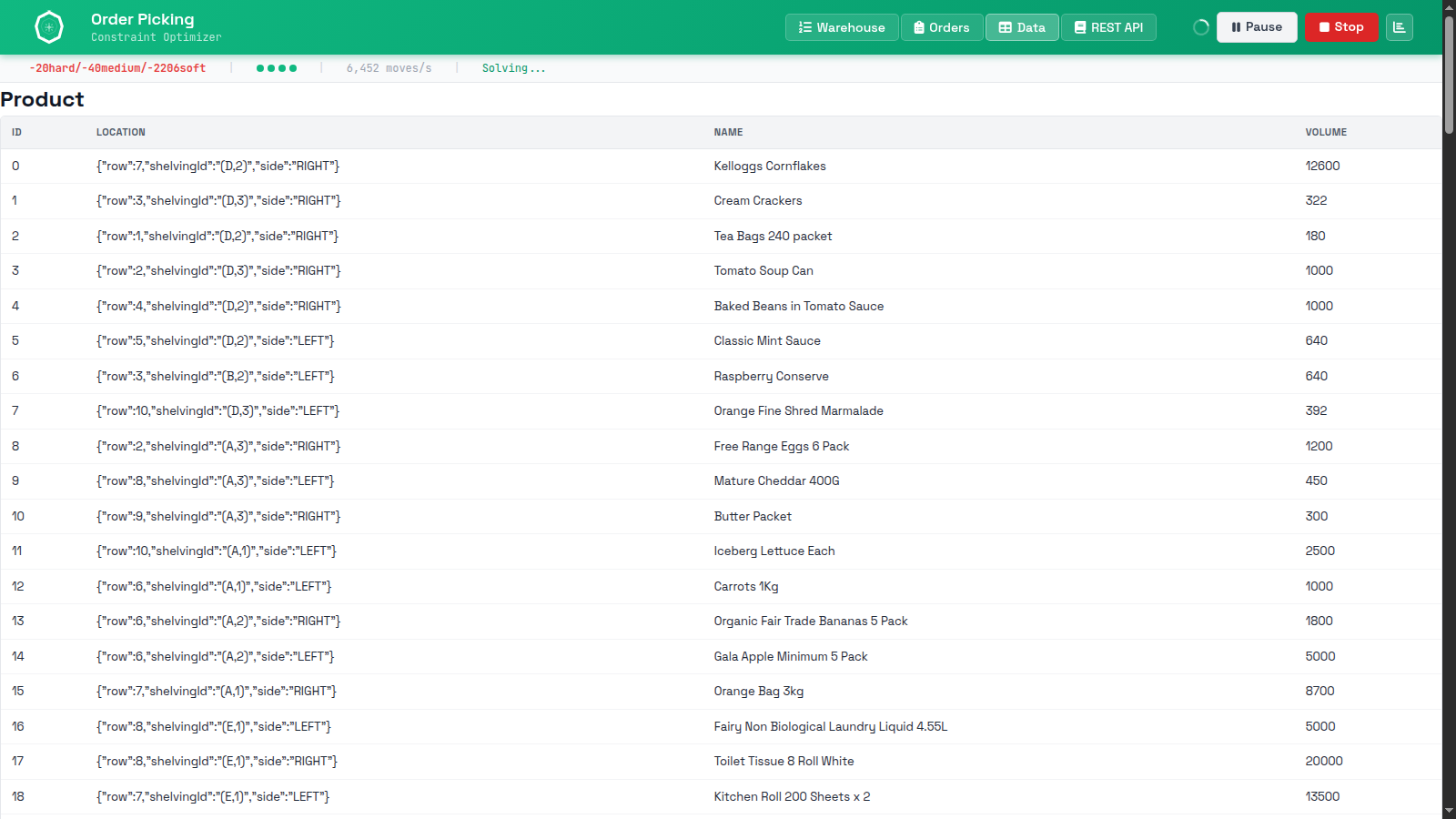Select the Data tab

click(1022, 27)
